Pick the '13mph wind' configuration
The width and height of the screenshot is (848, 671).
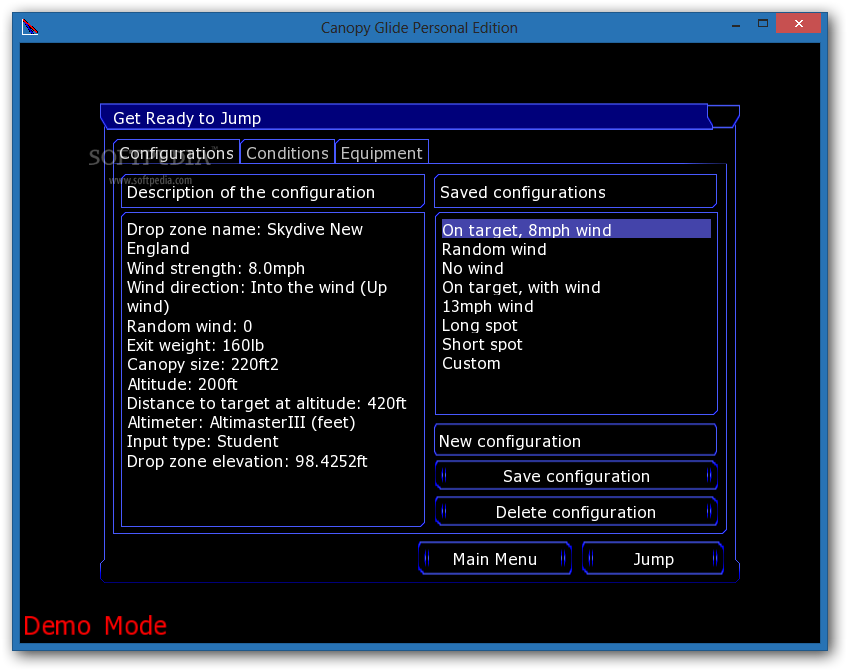(x=576, y=306)
